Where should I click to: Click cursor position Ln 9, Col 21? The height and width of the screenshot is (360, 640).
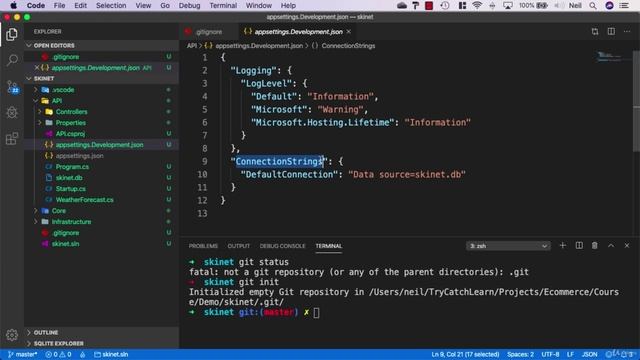[465, 354]
